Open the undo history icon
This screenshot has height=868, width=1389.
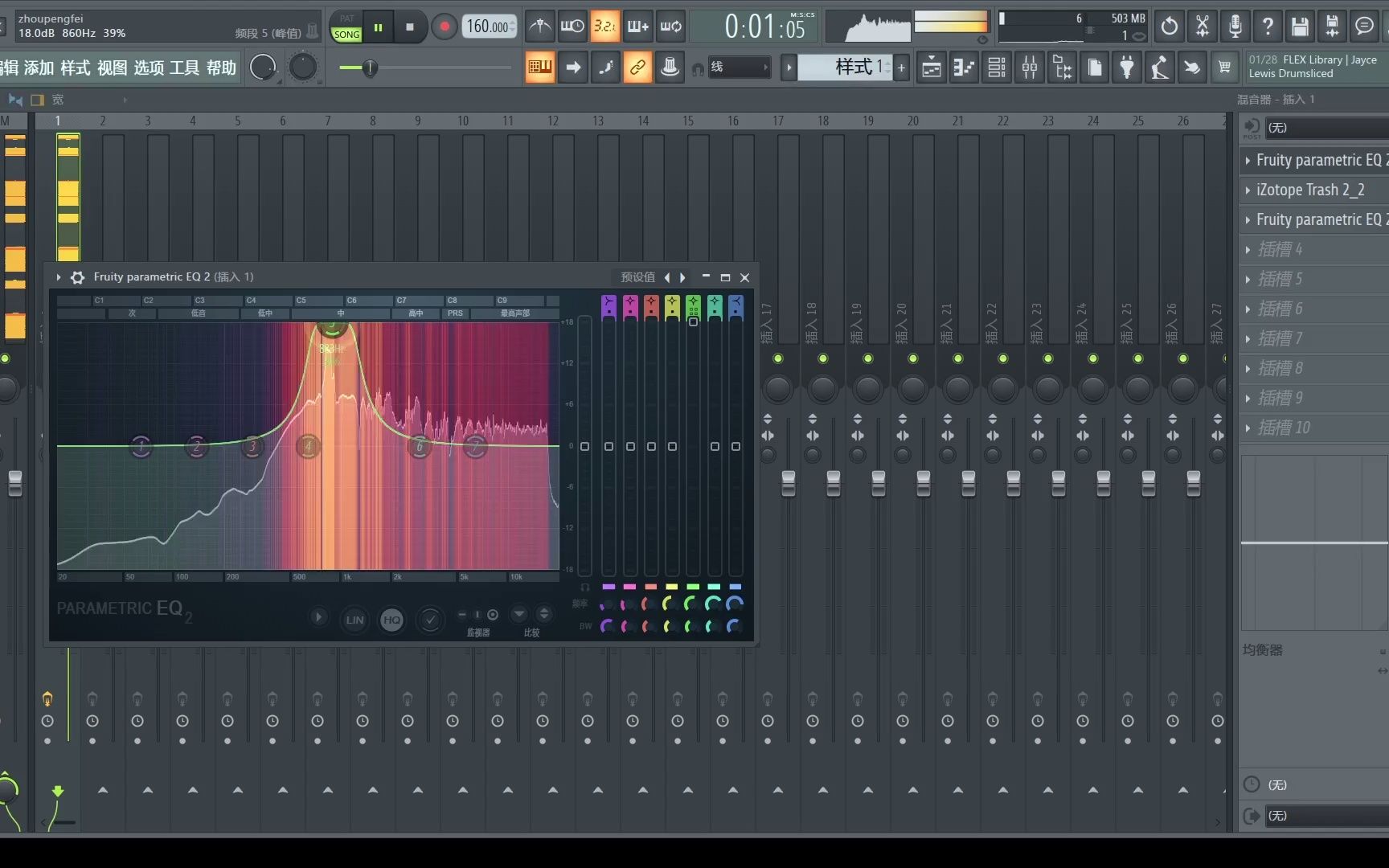point(1170,27)
